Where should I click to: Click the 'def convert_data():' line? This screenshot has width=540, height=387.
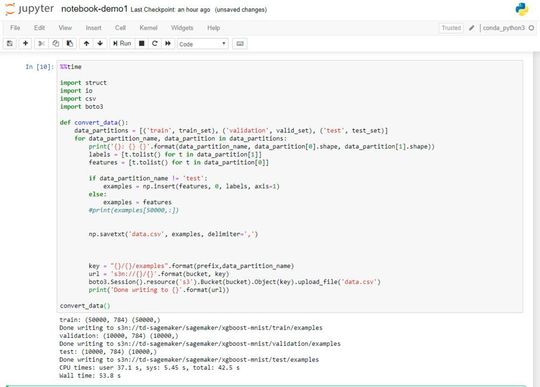(x=94, y=123)
